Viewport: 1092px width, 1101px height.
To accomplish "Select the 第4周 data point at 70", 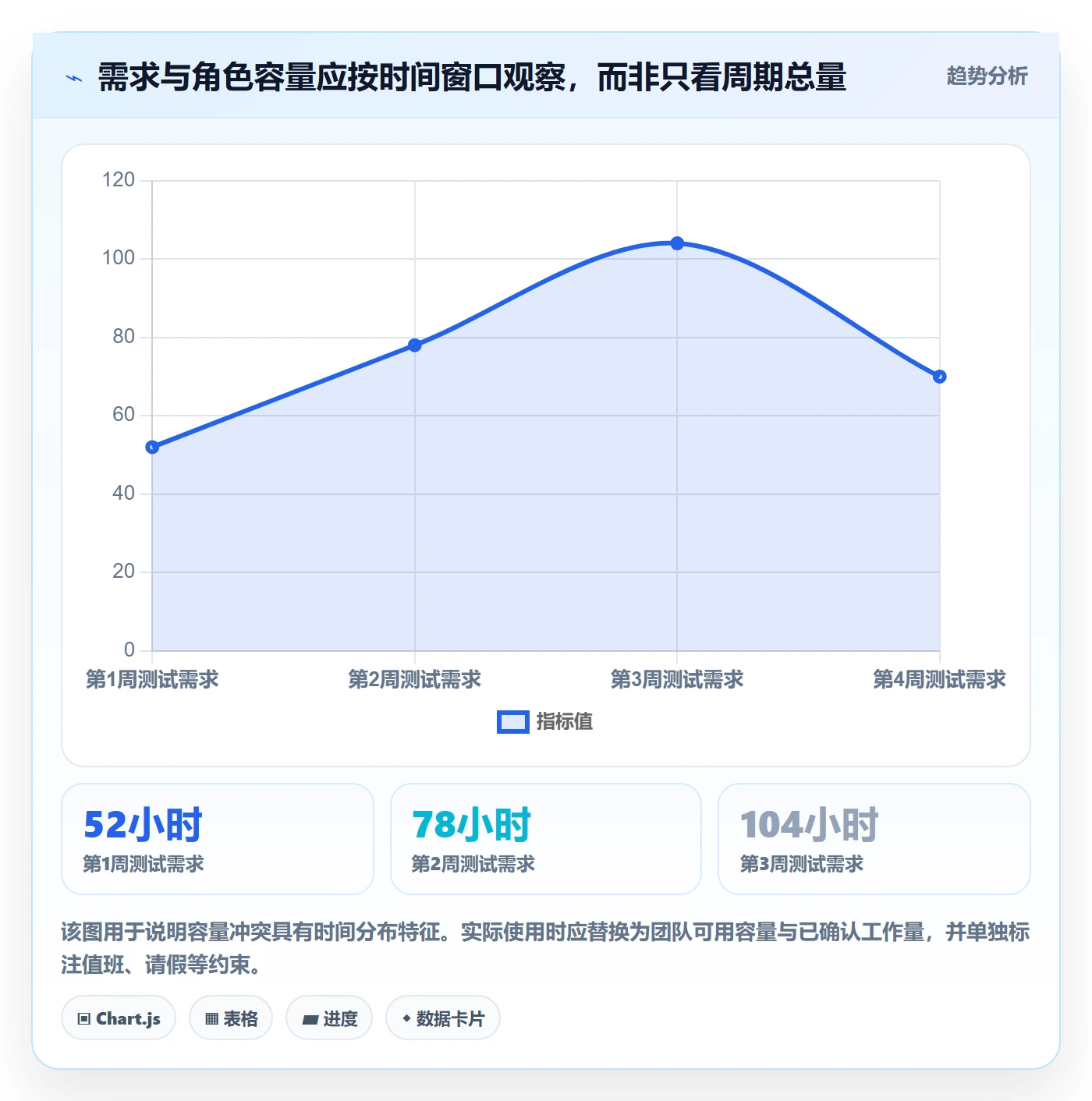I will [939, 377].
